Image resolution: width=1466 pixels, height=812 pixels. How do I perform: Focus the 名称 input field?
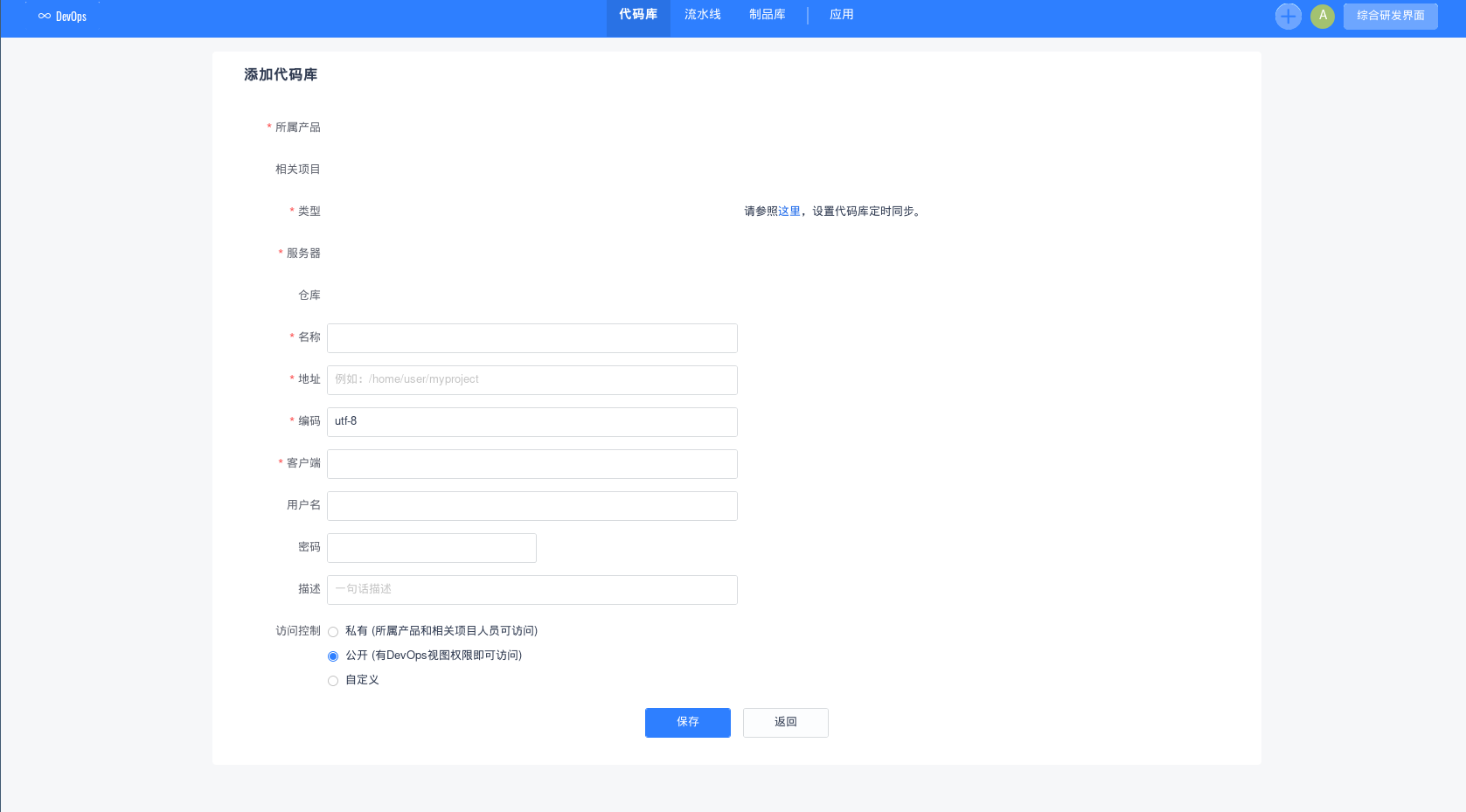(532, 338)
